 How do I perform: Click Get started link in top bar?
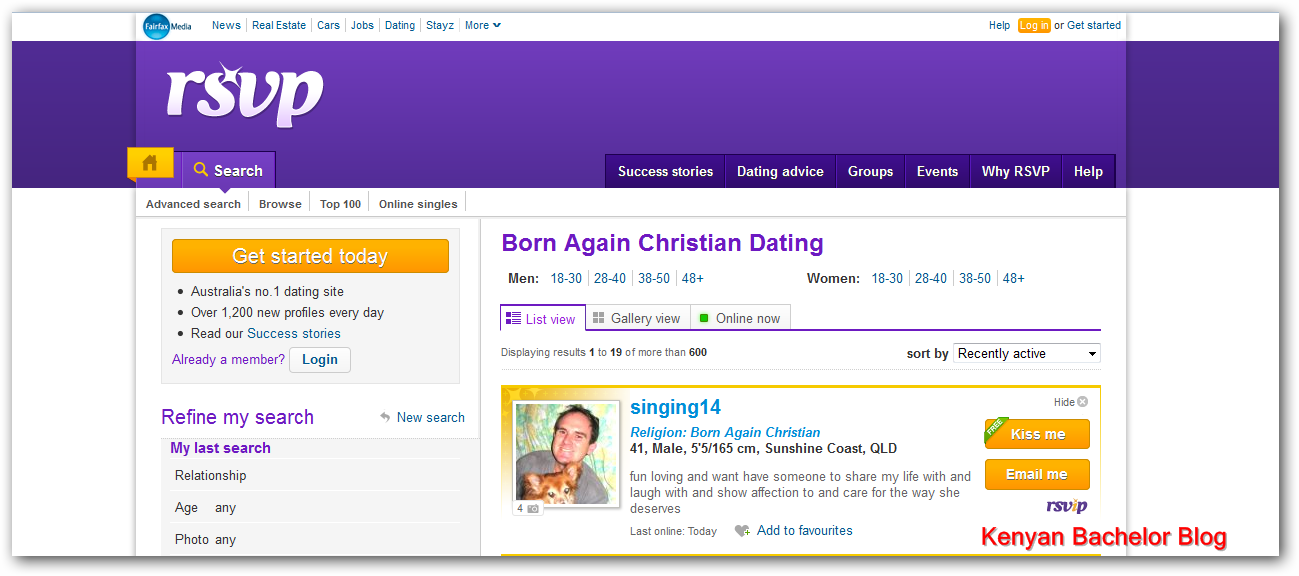click(1094, 25)
